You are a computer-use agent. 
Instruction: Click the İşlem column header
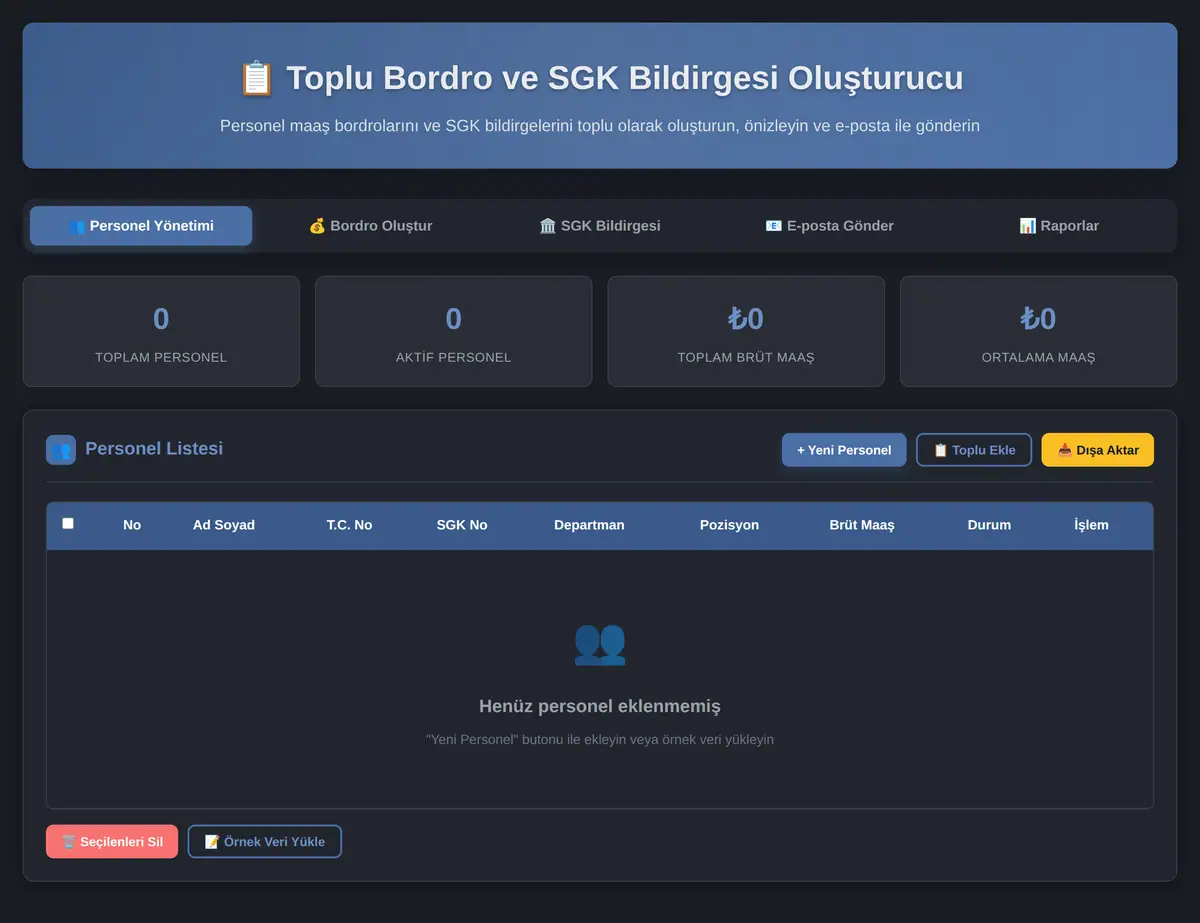click(x=1091, y=525)
